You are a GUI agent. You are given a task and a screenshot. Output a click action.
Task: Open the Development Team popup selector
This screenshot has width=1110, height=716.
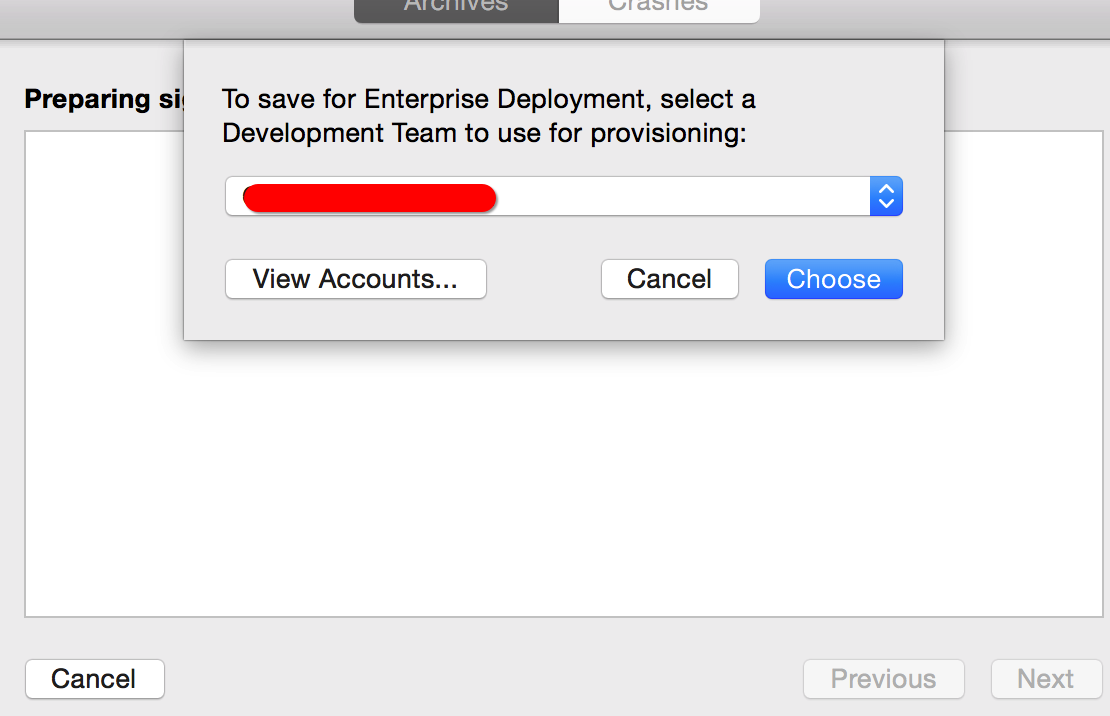click(x=563, y=196)
